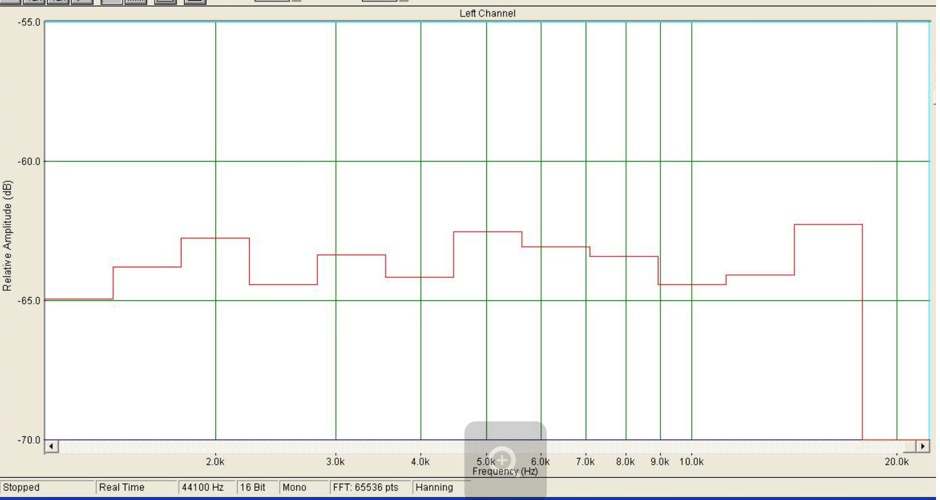The width and height of the screenshot is (940, 500).
Task: Click the Left Channel plot title
Action: 487,13
